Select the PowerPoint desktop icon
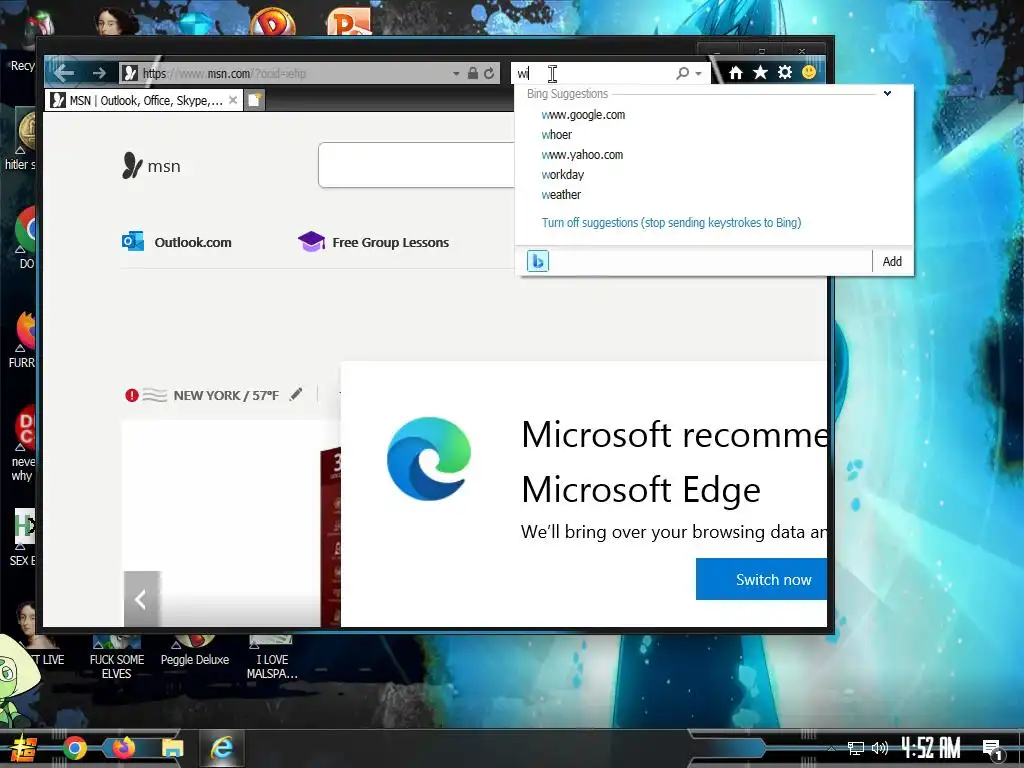Viewport: 1024px width, 768px height. coord(348,22)
